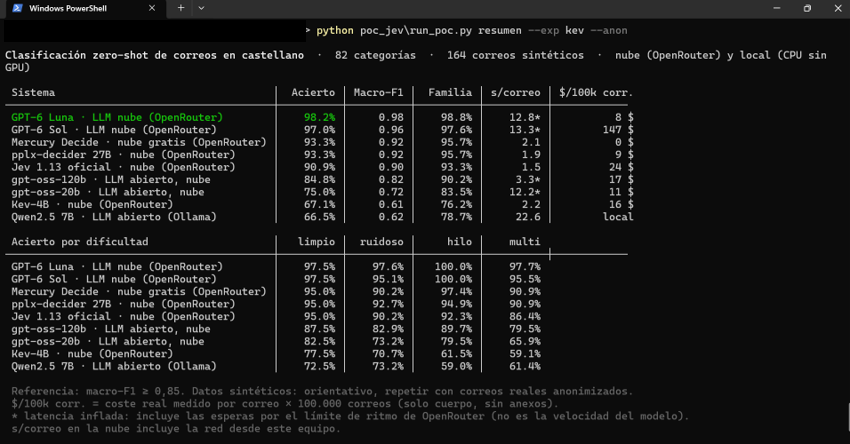The height and width of the screenshot is (444, 850).
Task: Click the 'local' cost value
Action: tap(618, 217)
